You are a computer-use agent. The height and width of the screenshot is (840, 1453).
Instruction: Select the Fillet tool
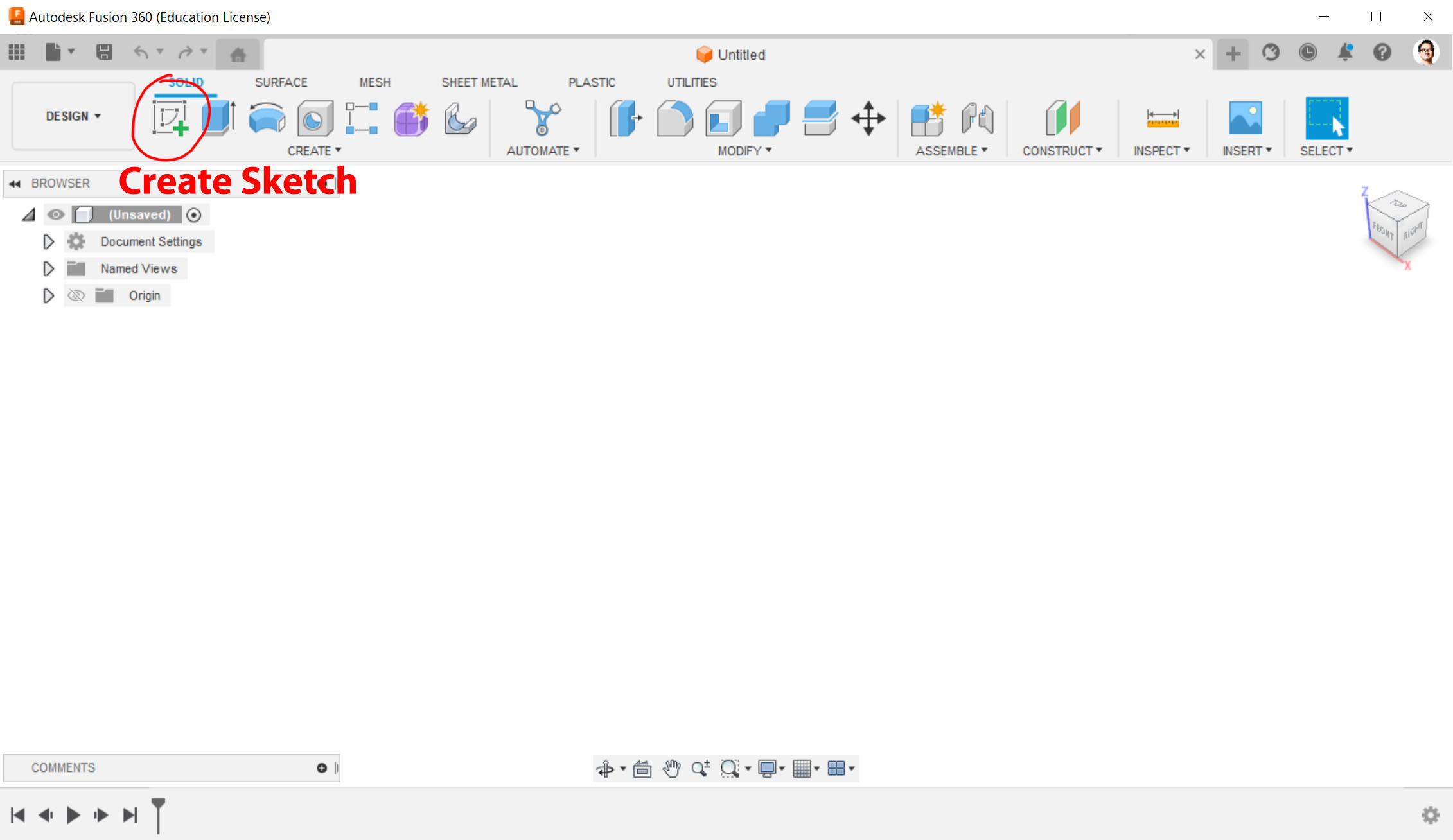(x=674, y=118)
